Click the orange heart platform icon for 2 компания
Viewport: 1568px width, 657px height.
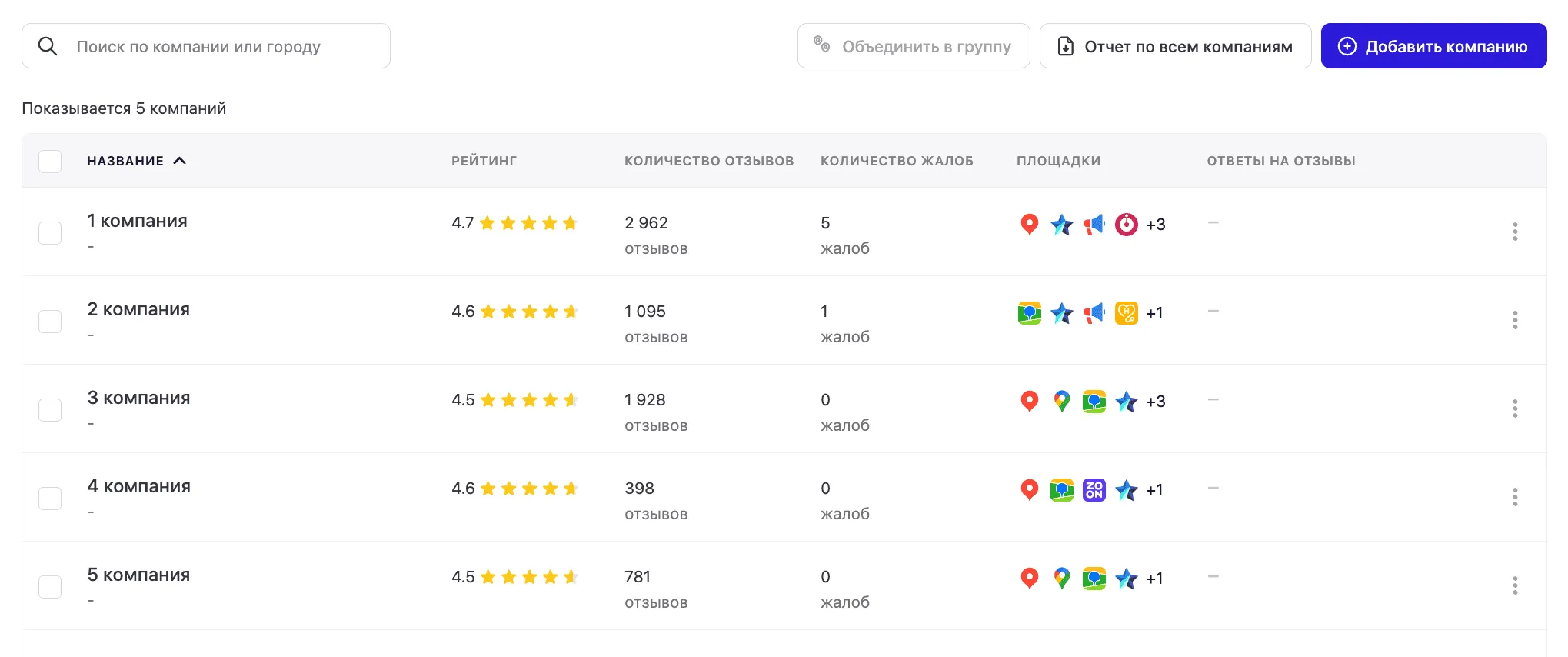(x=1126, y=313)
